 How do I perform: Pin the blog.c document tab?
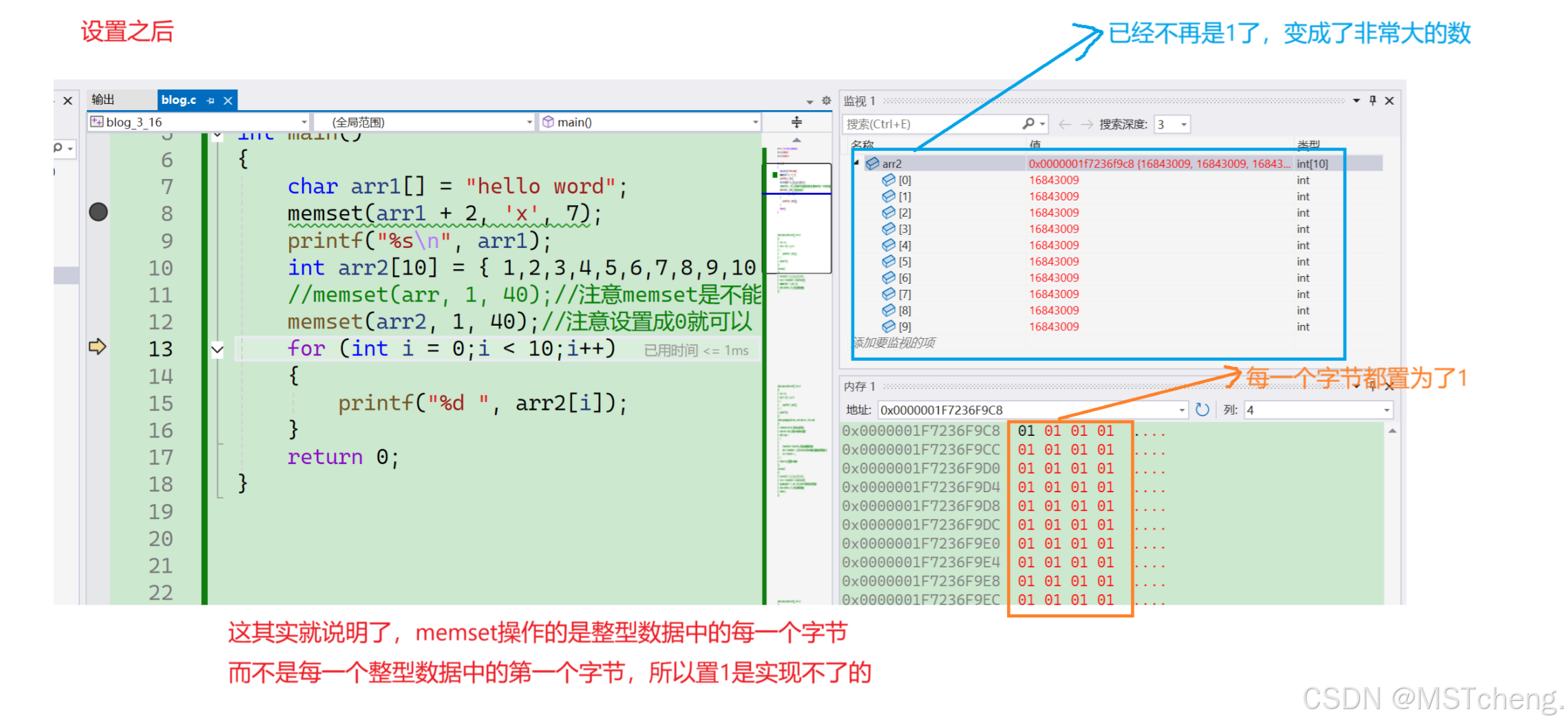coord(211,100)
